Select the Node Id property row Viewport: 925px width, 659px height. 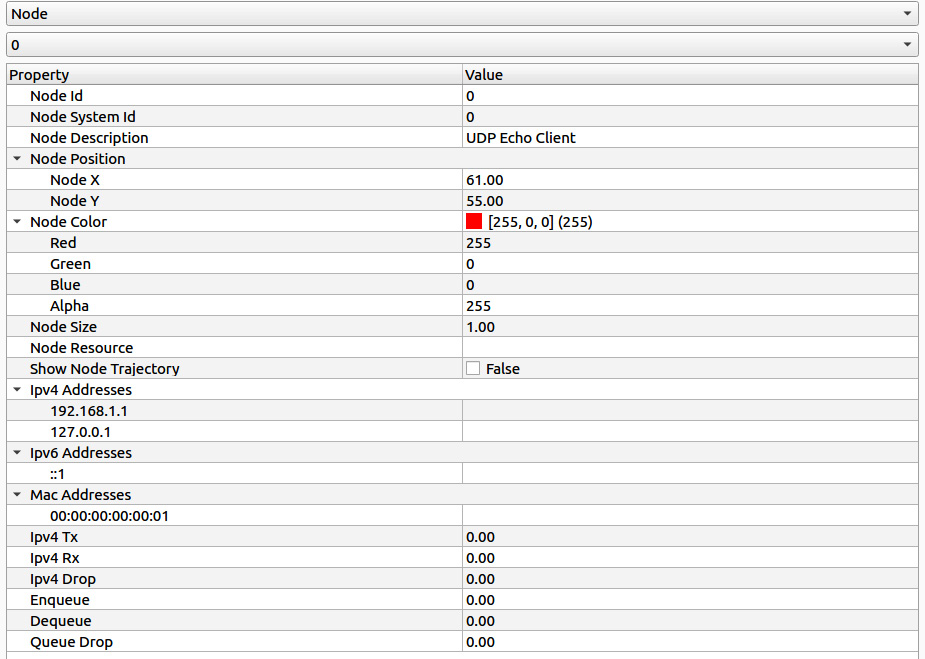[462, 96]
